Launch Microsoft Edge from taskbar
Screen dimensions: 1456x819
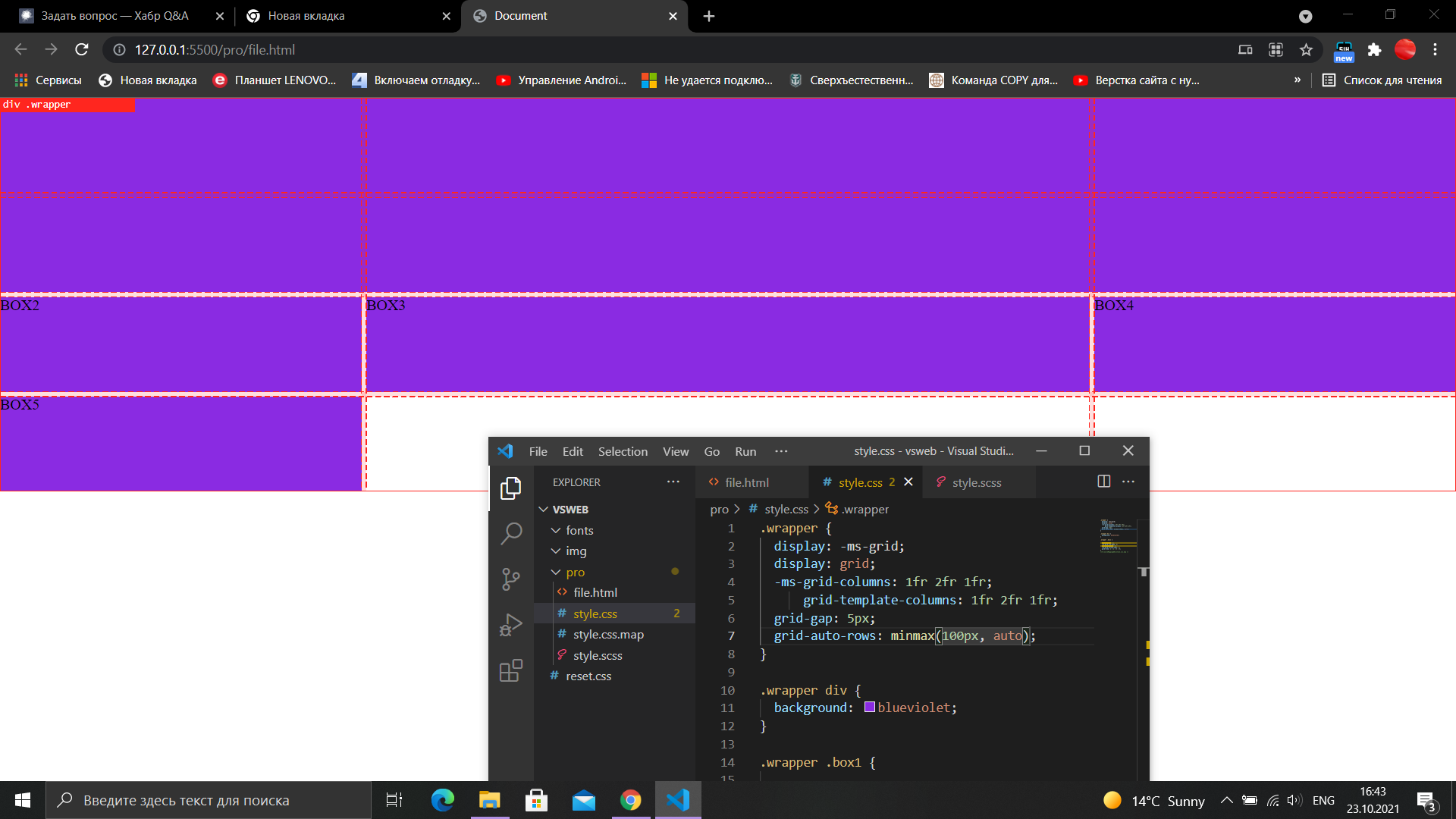pos(442,800)
